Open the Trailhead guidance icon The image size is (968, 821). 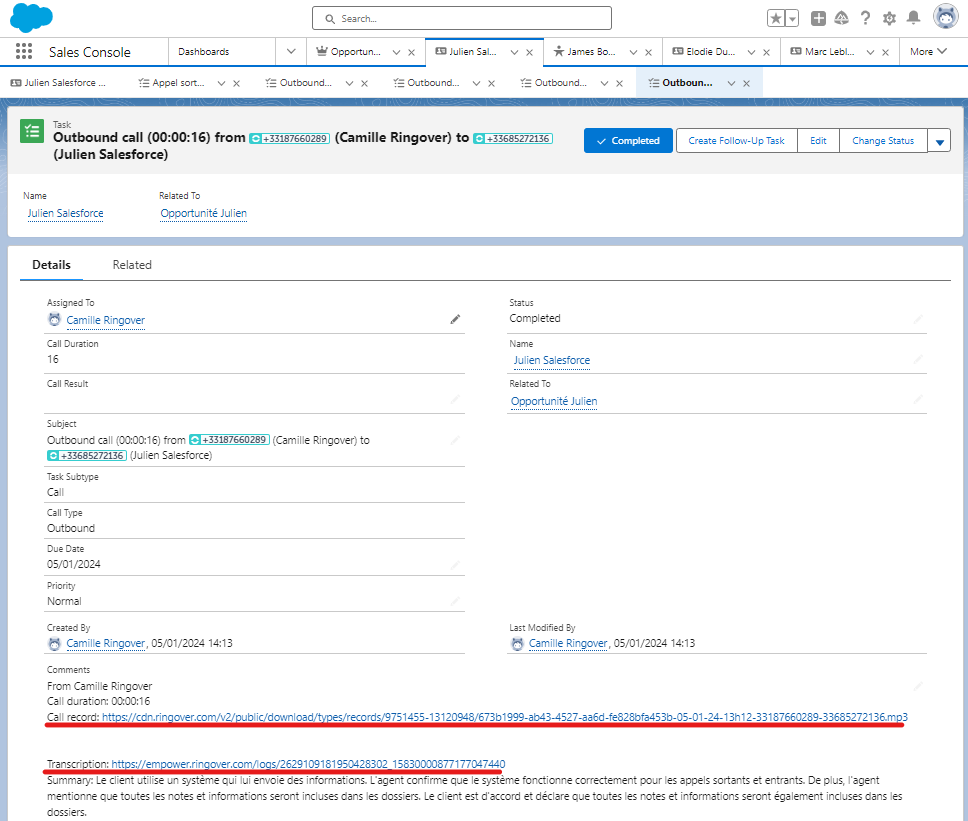coord(841,19)
